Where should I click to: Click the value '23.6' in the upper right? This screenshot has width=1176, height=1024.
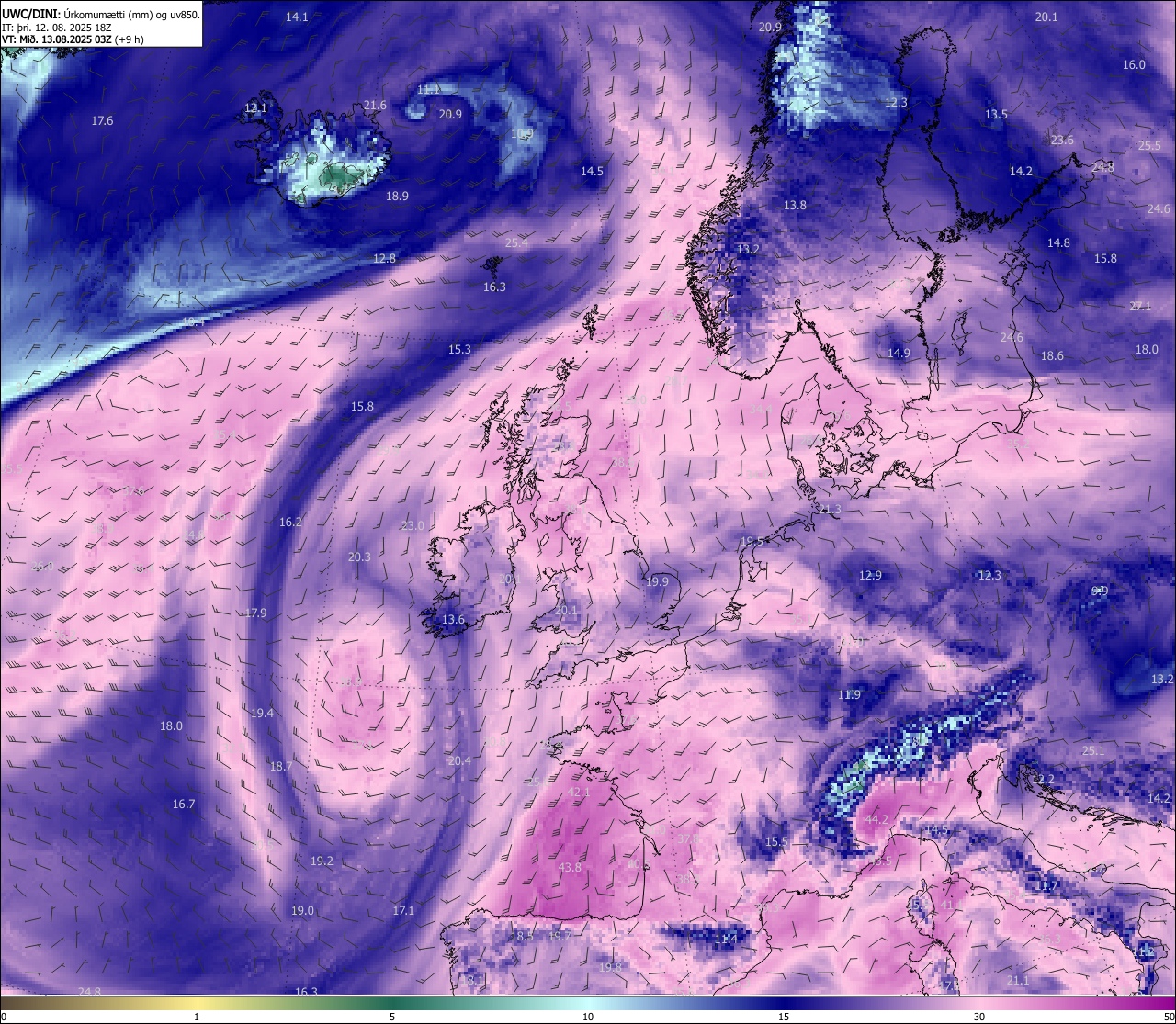click(x=1062, y=141)
